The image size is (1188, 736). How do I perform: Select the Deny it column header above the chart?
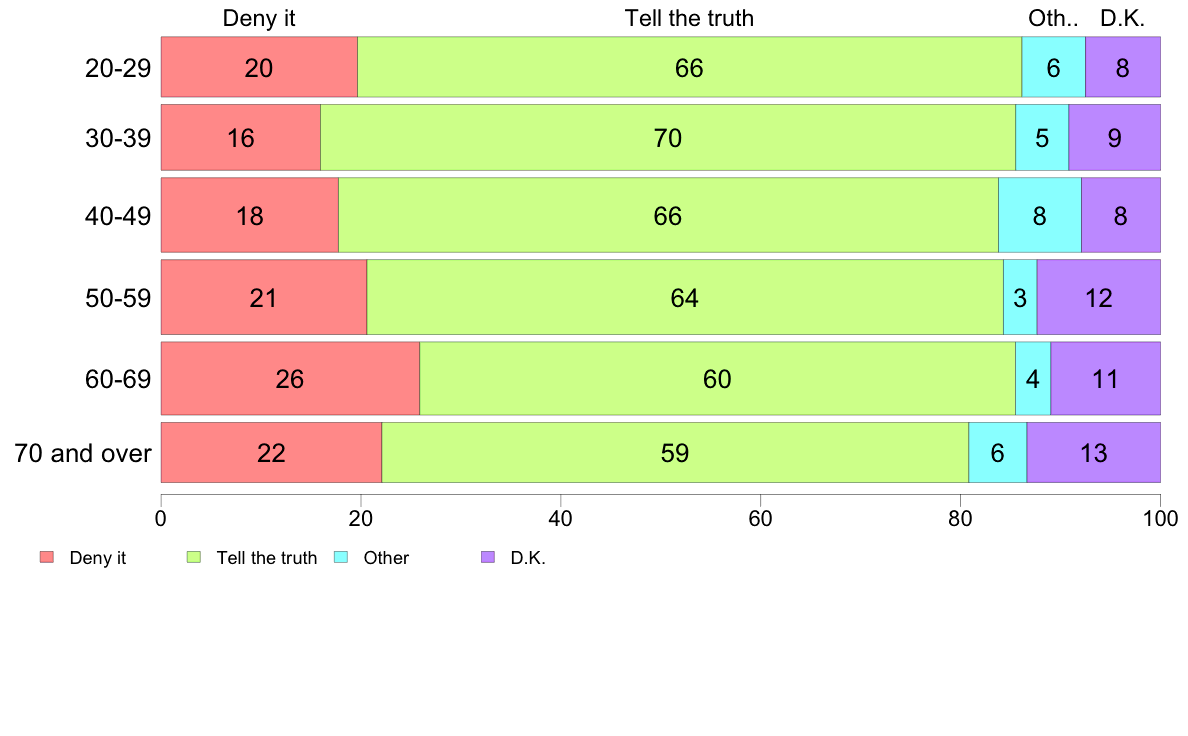[x=259, y=18]
